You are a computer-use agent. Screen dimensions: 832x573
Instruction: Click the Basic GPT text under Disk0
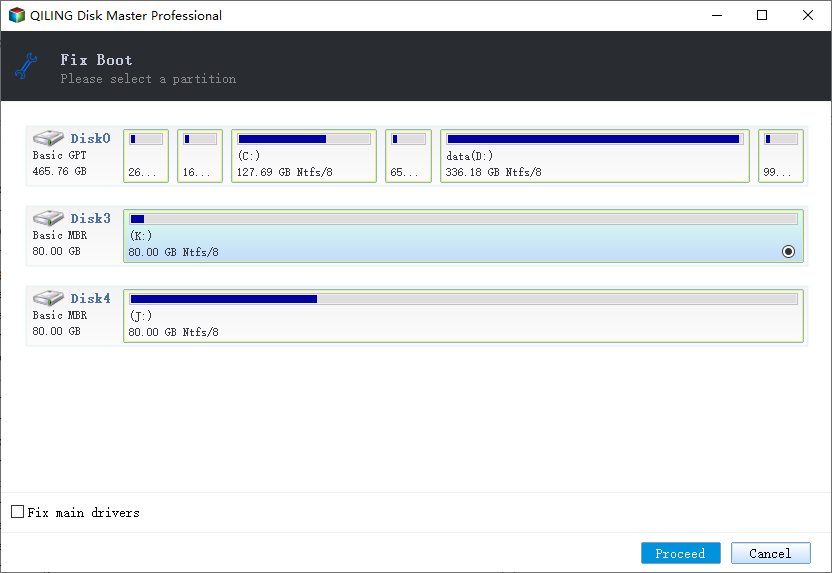[x=59, y=155]
